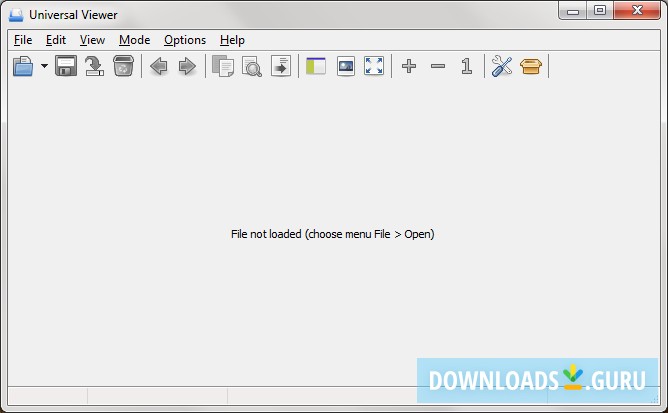
Task: Click the Rename file icon
Action: [94, 66]
